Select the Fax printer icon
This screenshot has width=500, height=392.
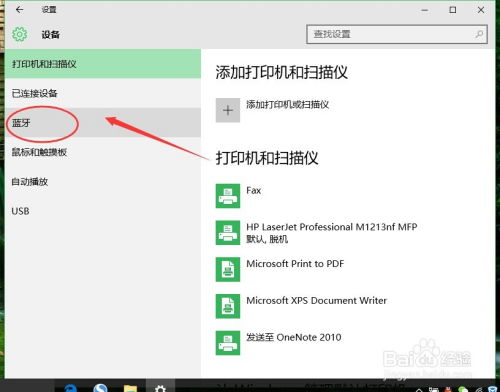tap(228, 196)
